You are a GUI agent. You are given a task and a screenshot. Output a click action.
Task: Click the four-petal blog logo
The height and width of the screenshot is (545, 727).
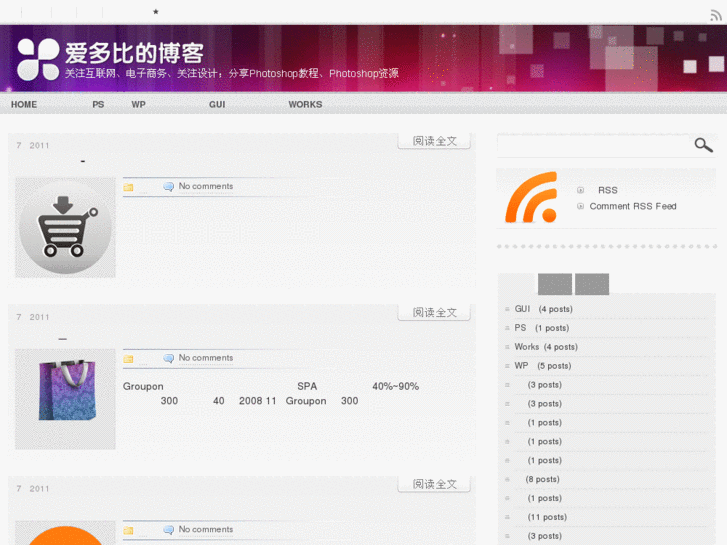38,59
